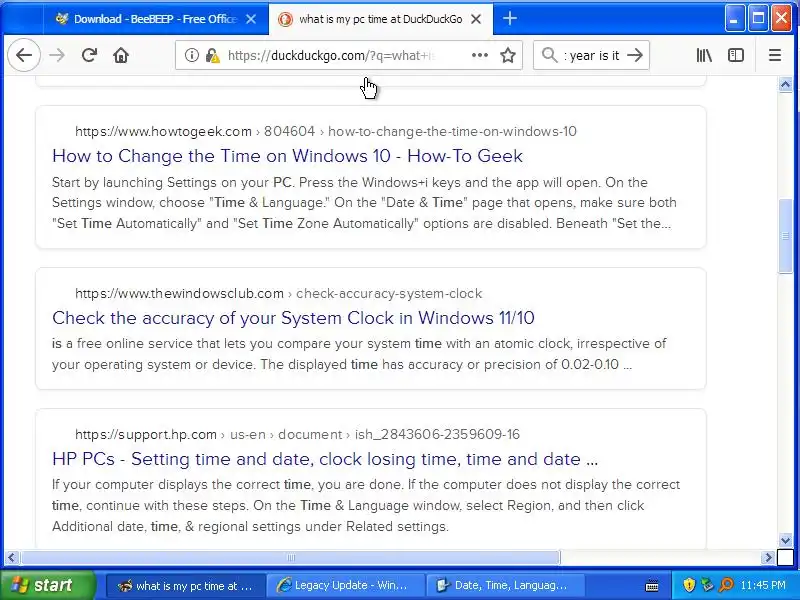Click the vertical scrollbar thumb
The image size is (800, 600).
[785, 236]
